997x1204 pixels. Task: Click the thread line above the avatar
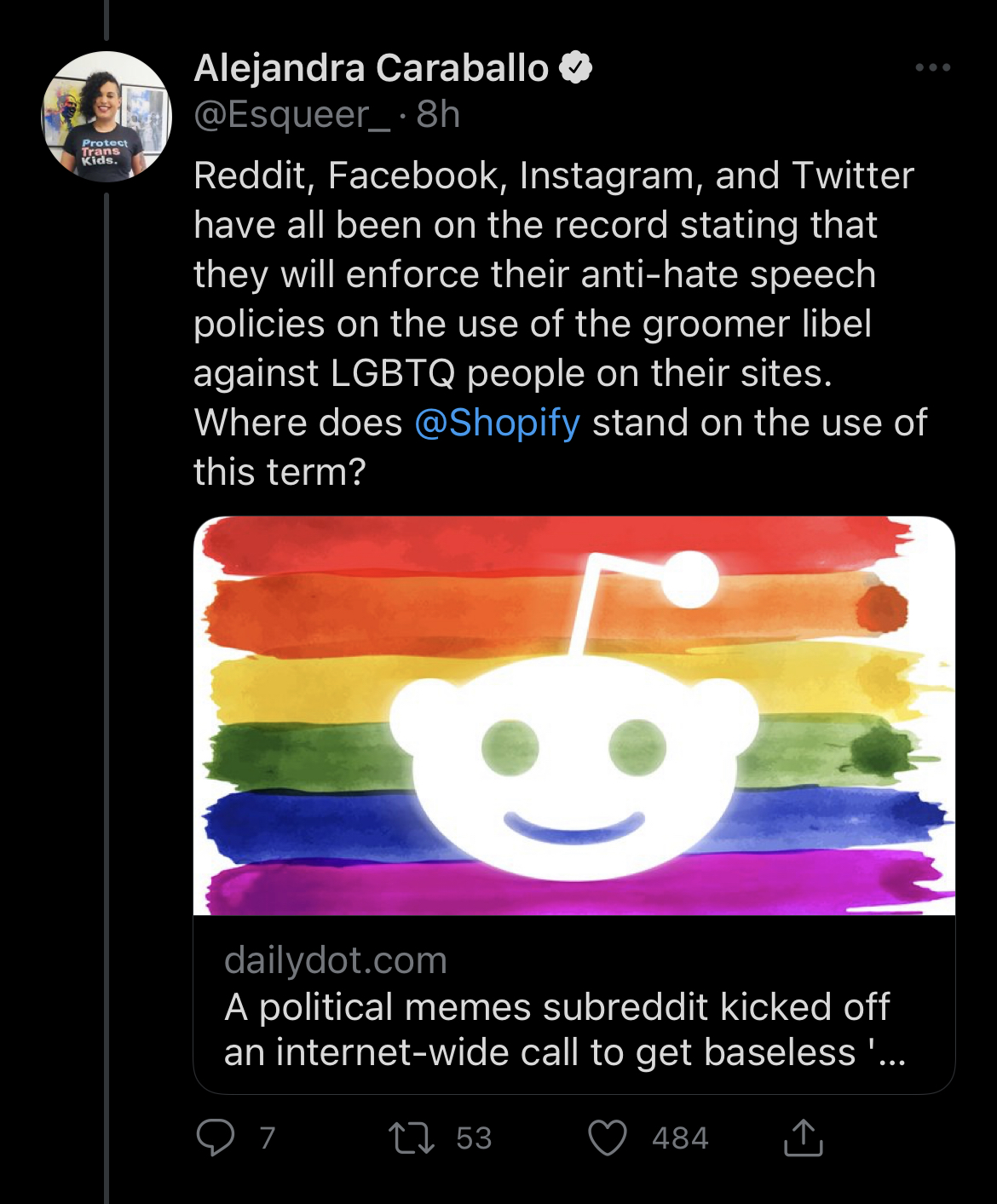coord(107,20)
